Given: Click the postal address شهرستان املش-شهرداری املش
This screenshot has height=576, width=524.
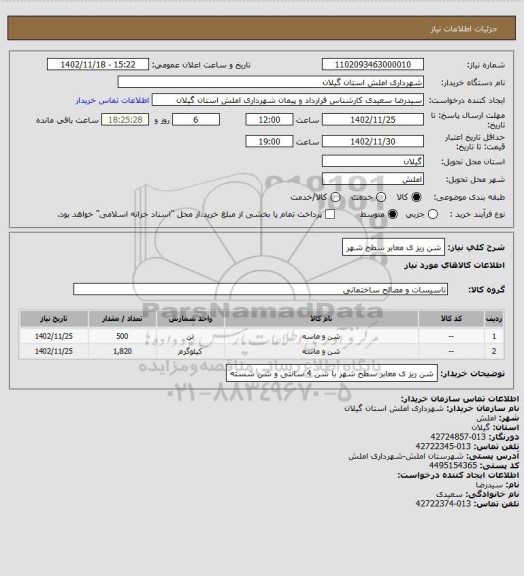Looking at the screenshot, I should click(406, 456).
